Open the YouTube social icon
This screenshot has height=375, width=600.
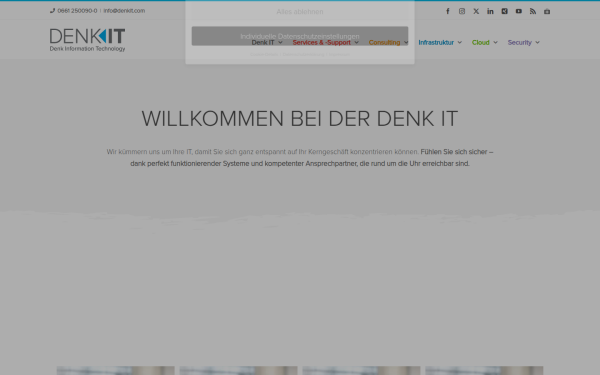click(518, 11)
